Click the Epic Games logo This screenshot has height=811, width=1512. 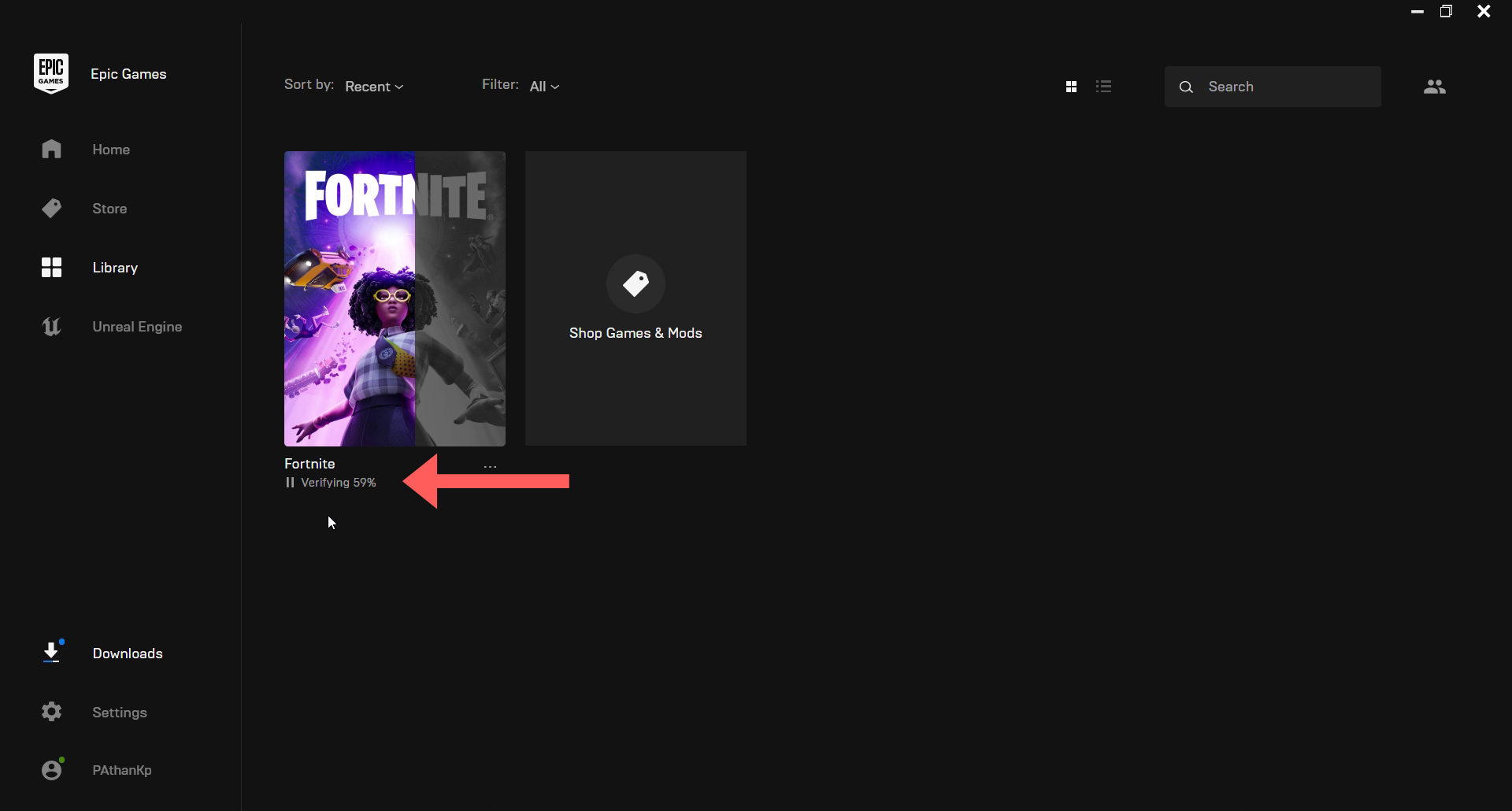pyautogui.click(x=50, y=72)
